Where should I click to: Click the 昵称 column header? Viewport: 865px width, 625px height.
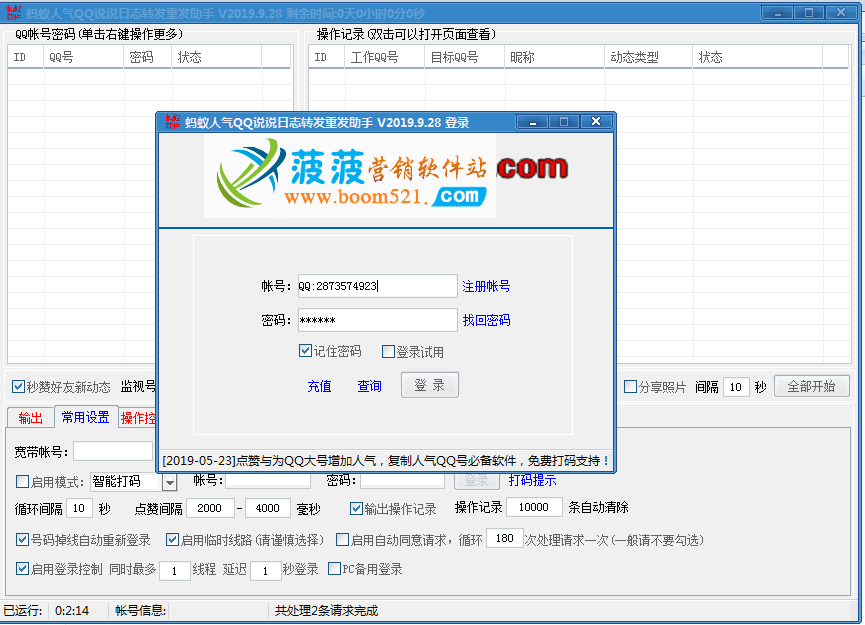coord(554,57)
